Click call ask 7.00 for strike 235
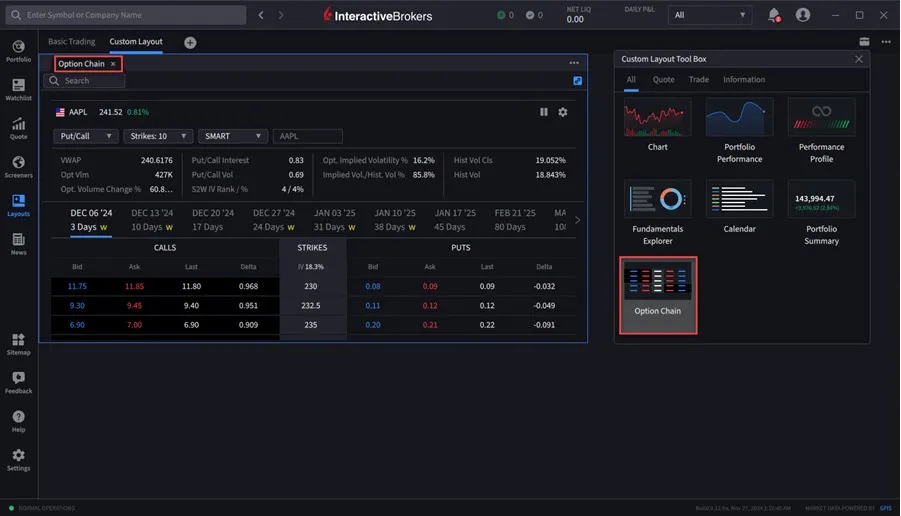901x516 pixels. 134,325
